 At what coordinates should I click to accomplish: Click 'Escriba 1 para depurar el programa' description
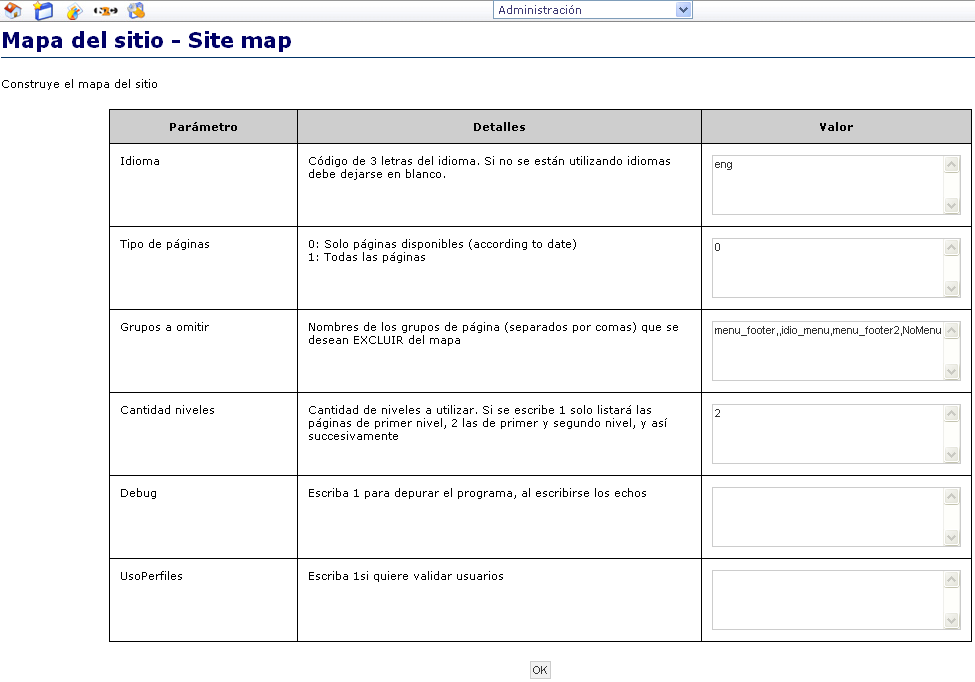click(477, 494)
